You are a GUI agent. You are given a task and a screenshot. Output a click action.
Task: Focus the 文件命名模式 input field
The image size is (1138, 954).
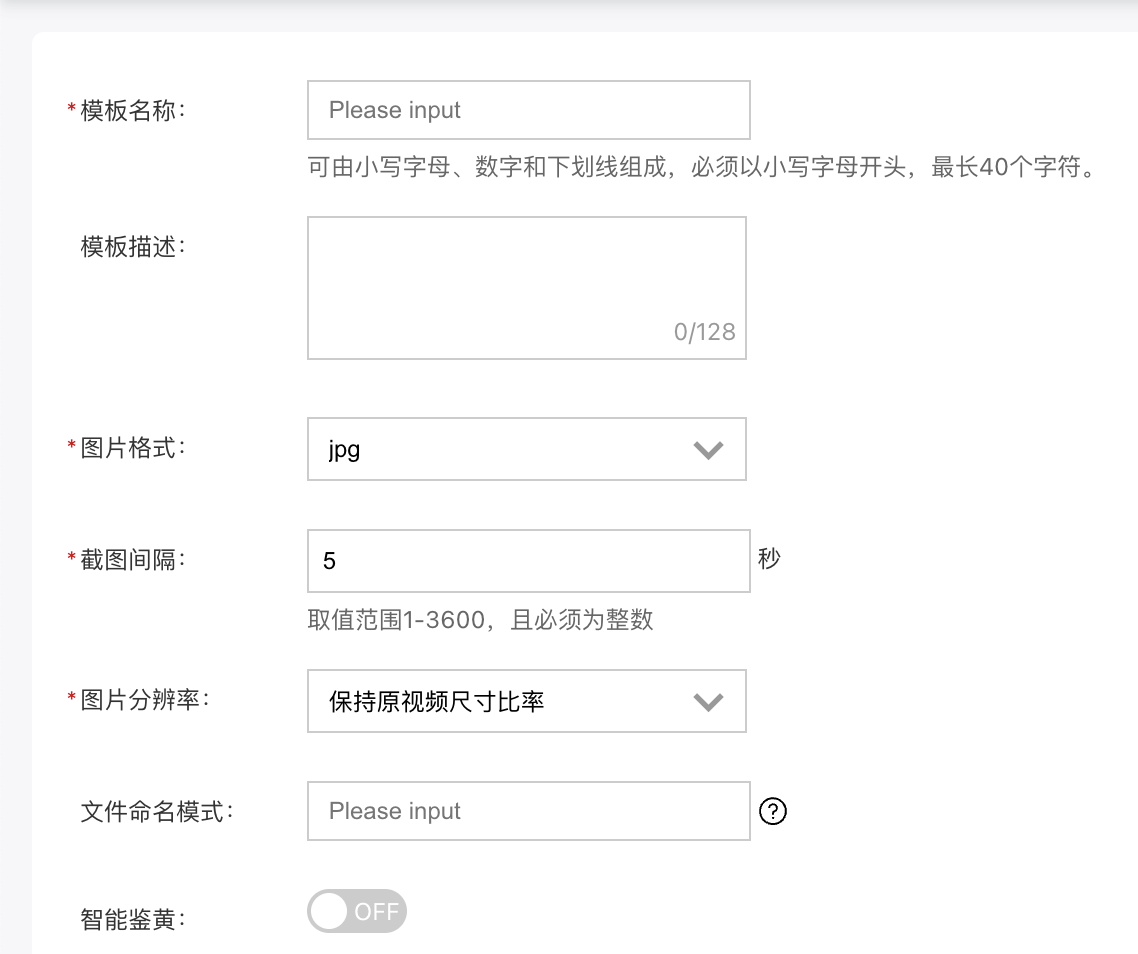528,811
